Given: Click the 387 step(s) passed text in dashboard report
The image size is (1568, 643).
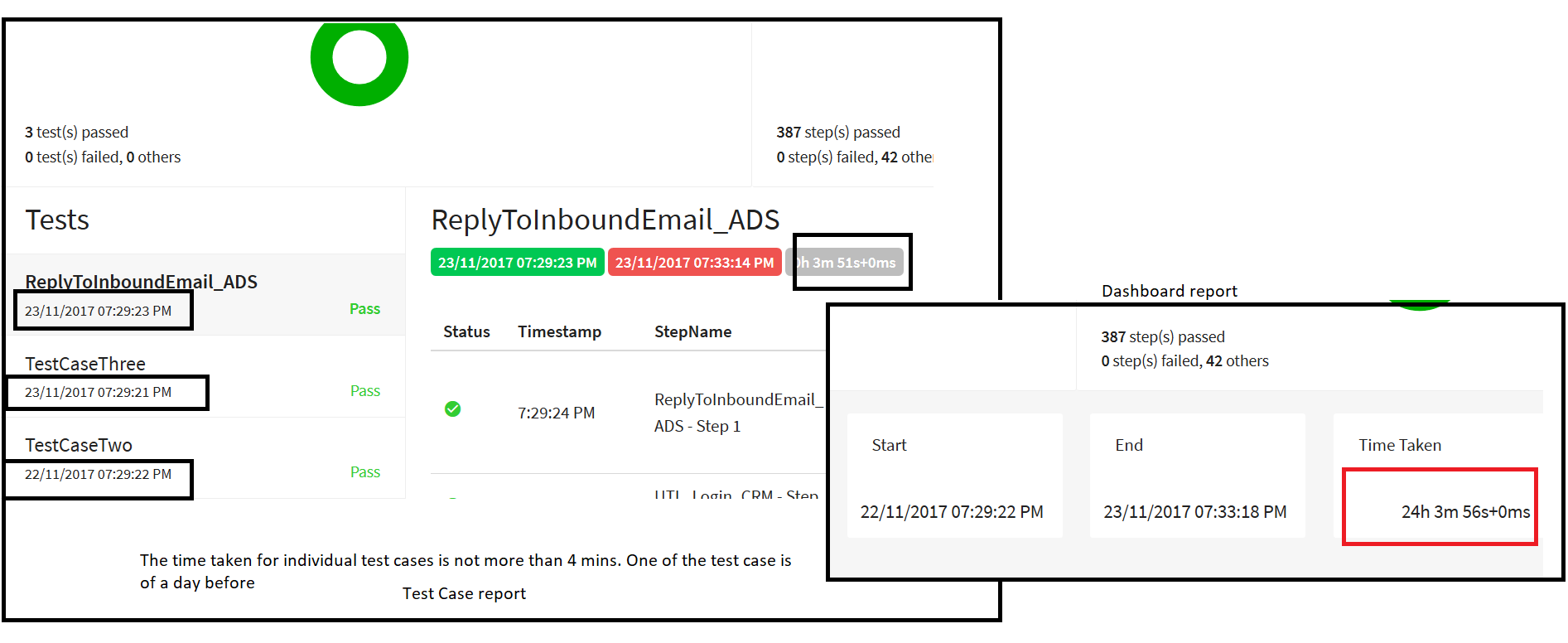Looking at the screenshot, I should 1163,336.
